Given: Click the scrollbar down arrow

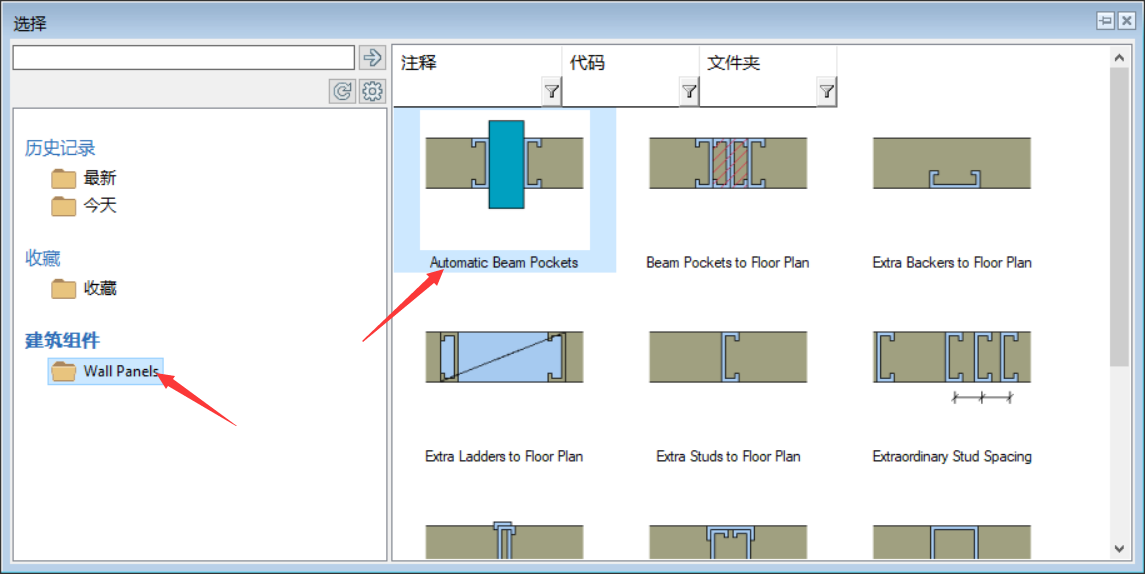Looking at the screenshot, I should coord(1119,548).
